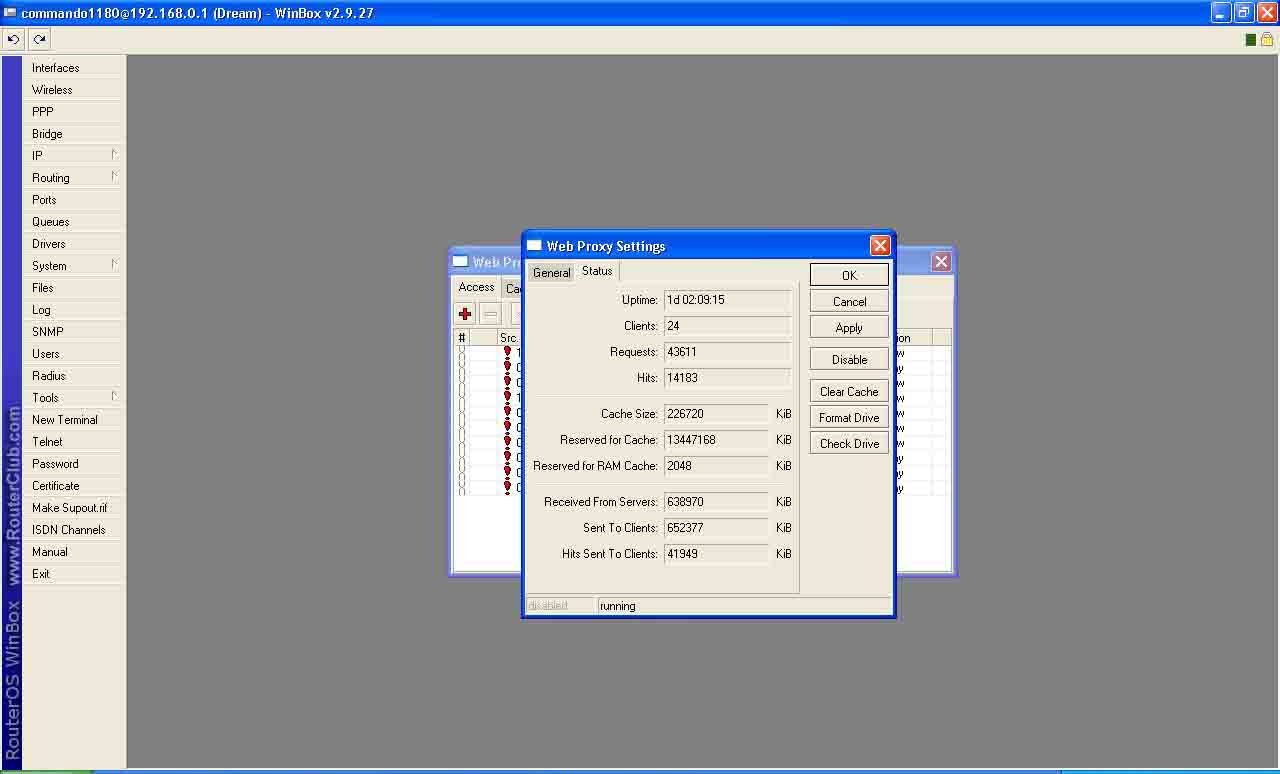1280x774 pixels.
Task: Click the Disable button
Action: [849, 359]
